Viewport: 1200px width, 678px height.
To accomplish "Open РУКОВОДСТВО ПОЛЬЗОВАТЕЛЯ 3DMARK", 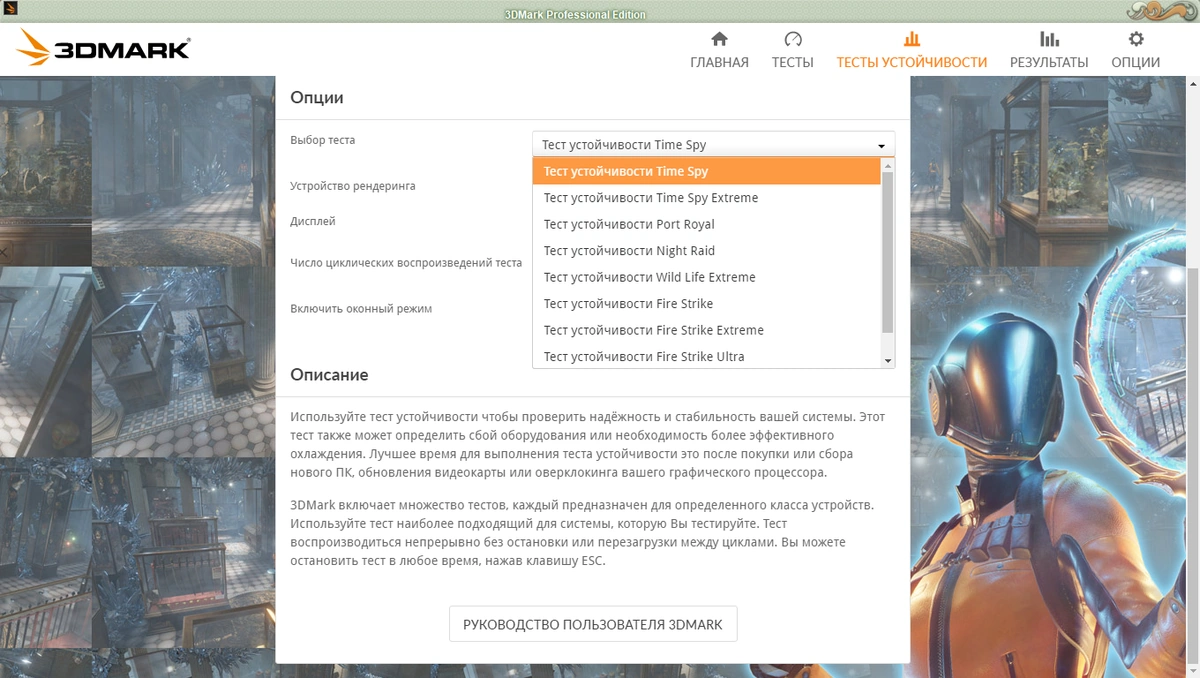I will tap(593, 624).
